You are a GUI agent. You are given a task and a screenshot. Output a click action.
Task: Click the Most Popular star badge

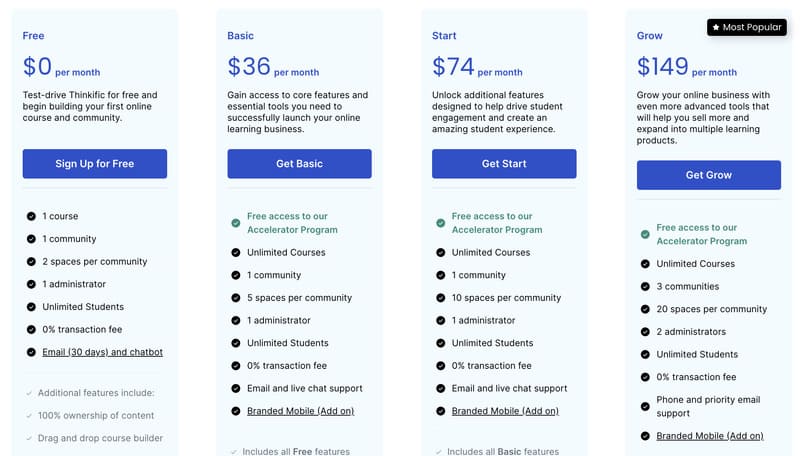click(x=746, y=27)
